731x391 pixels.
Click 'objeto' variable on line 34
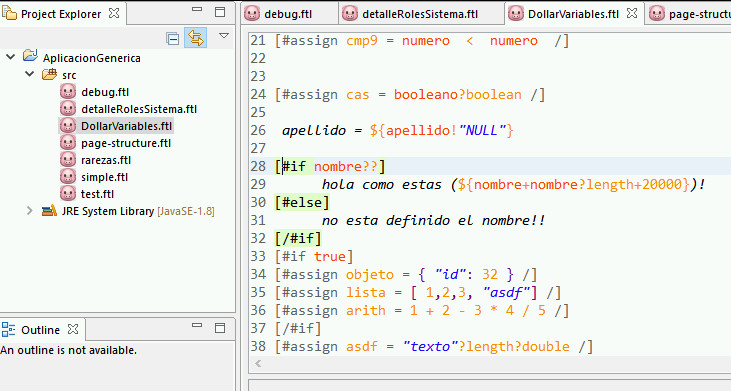click(370, 274)
